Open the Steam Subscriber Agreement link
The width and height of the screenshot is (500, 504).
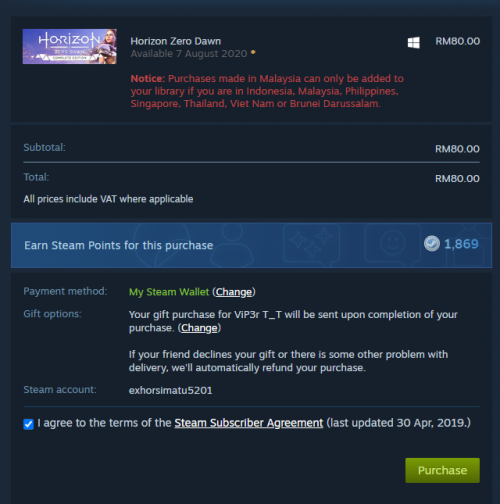[x=249, y=423]
